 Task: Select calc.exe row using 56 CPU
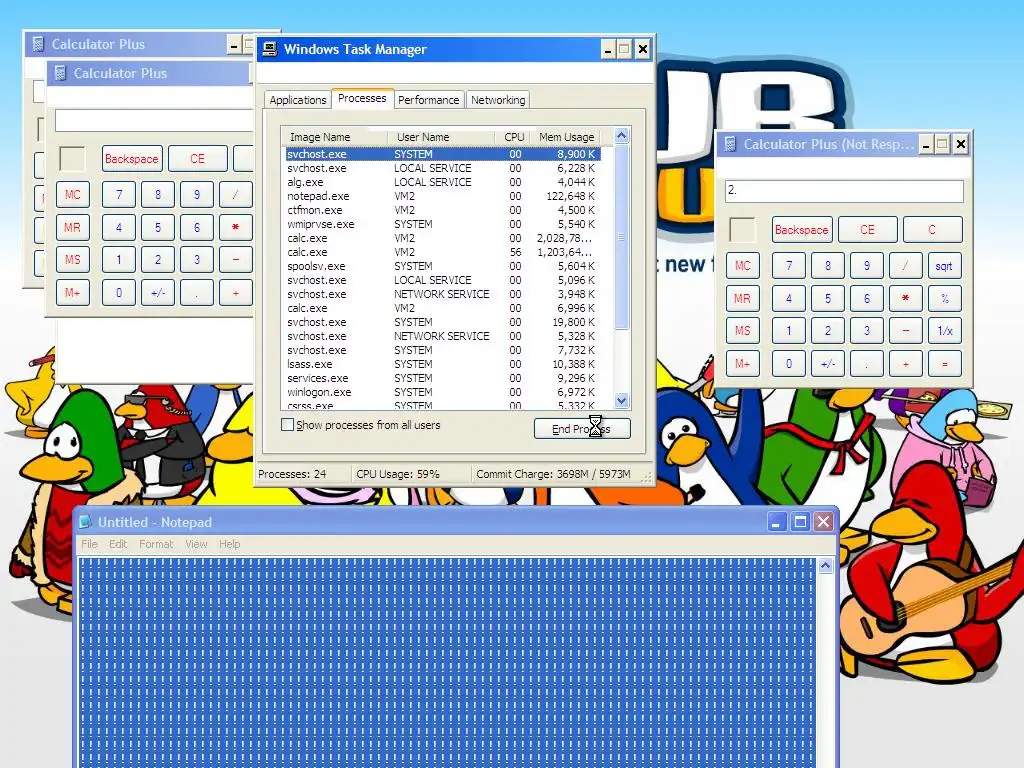click(442, 252)
